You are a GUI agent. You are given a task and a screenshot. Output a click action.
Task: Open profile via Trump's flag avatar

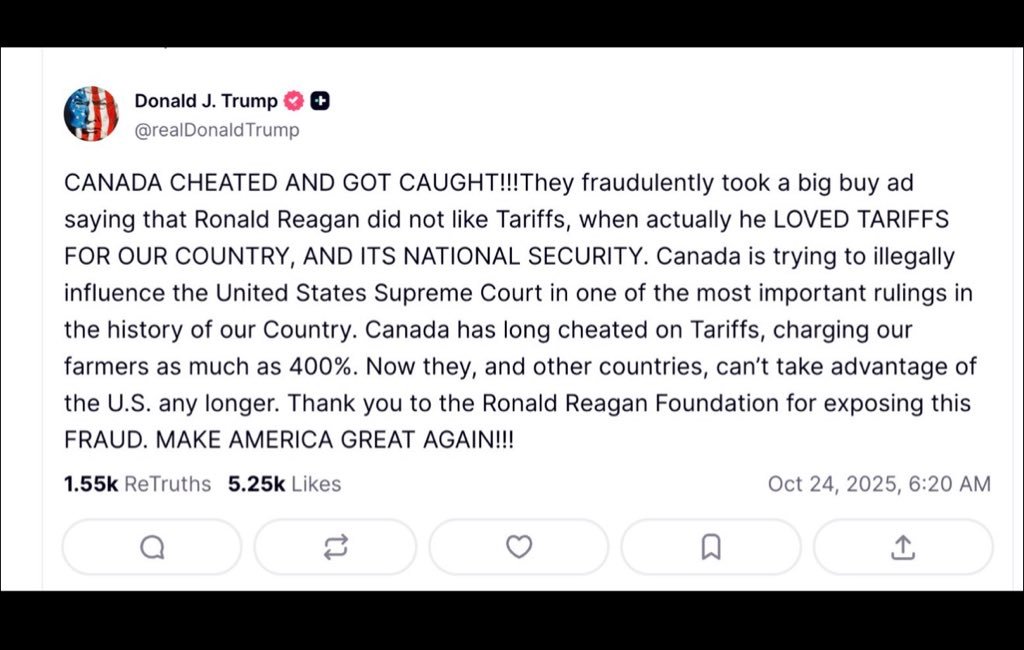point(93,113)
